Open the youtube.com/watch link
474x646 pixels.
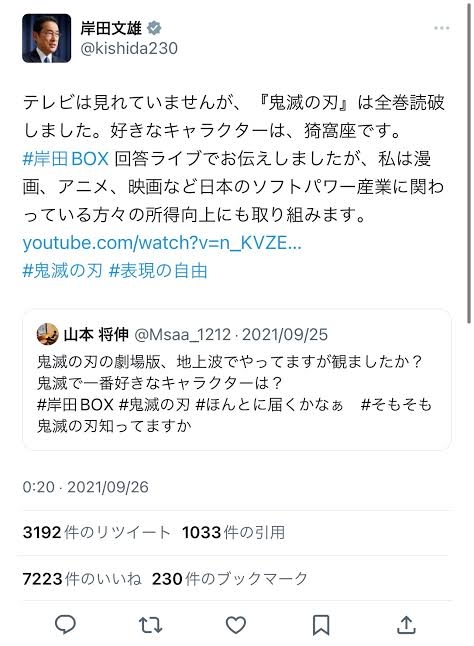pos(162,243)
